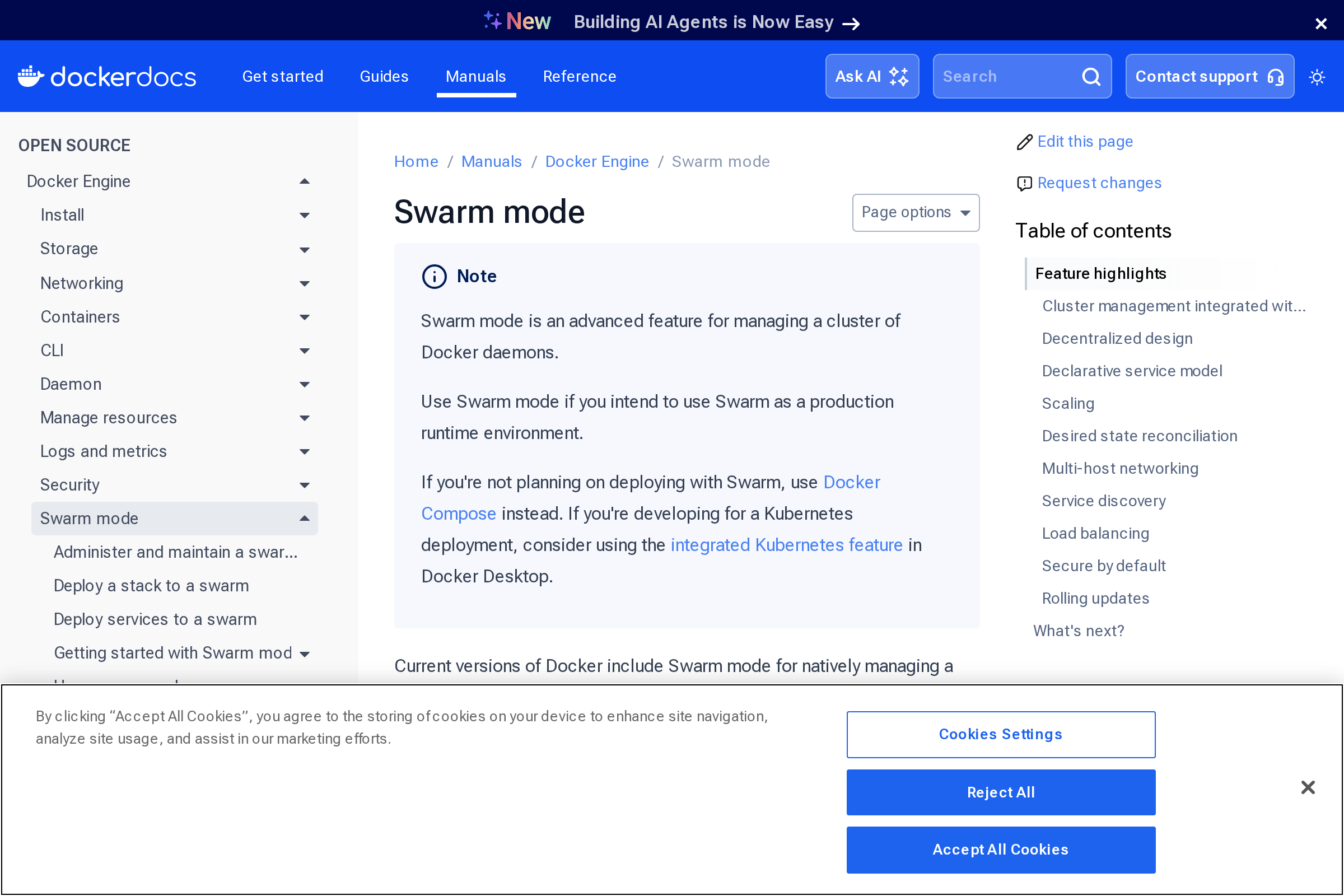The width and height of the screenshot is (1344, 896).
Task: Click Reject All cookies button
Action: pos(1001,793)
